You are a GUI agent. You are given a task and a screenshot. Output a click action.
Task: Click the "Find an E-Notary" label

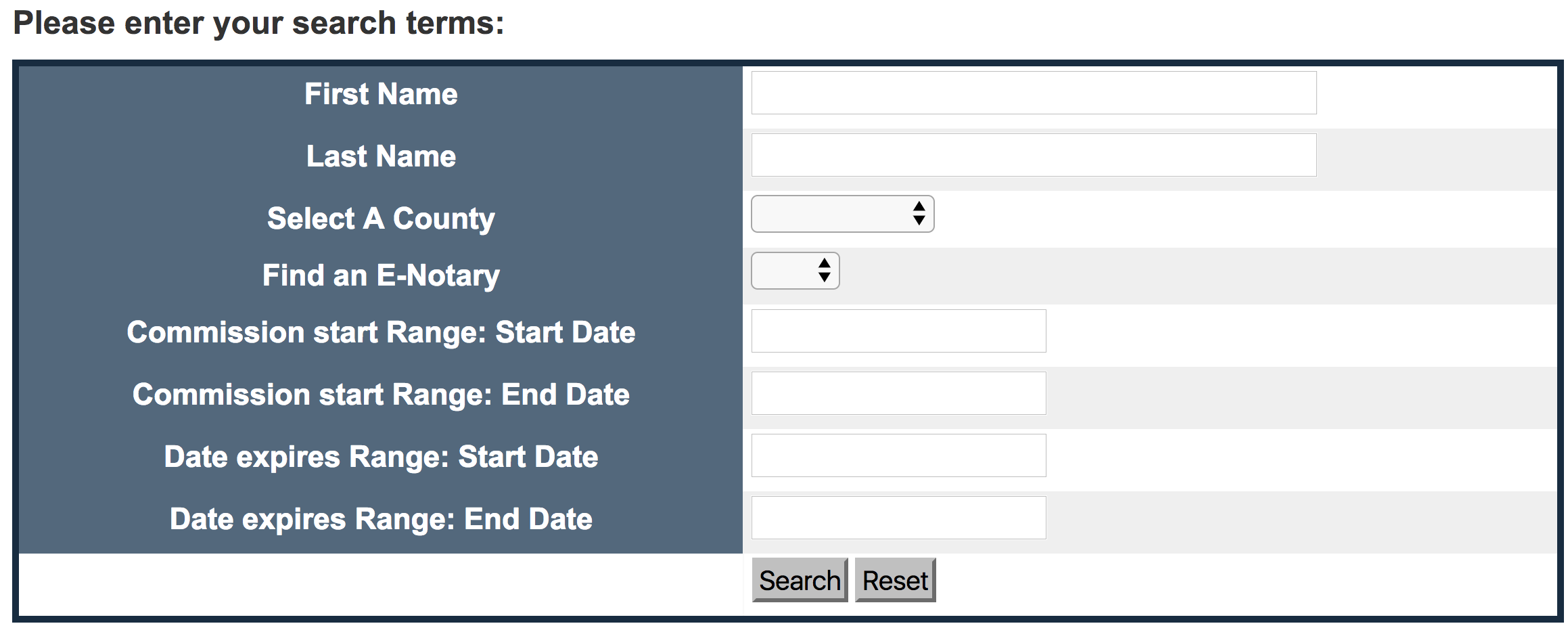tap(381, 275)
